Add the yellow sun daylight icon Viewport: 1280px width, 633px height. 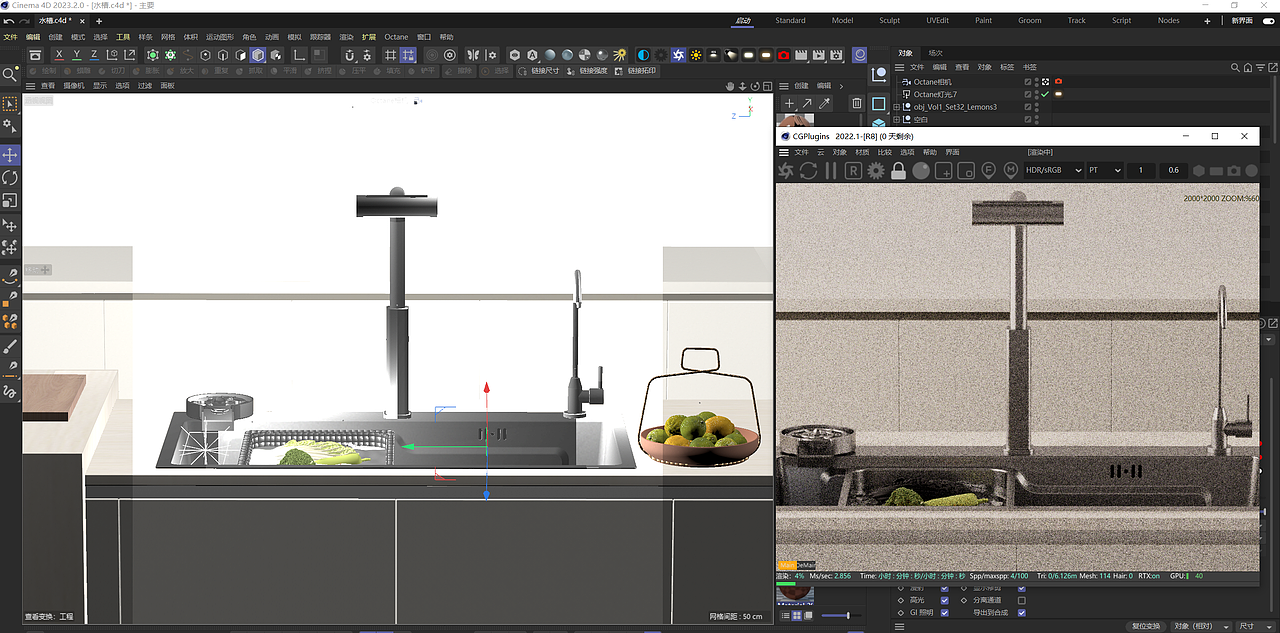point(696,55)
